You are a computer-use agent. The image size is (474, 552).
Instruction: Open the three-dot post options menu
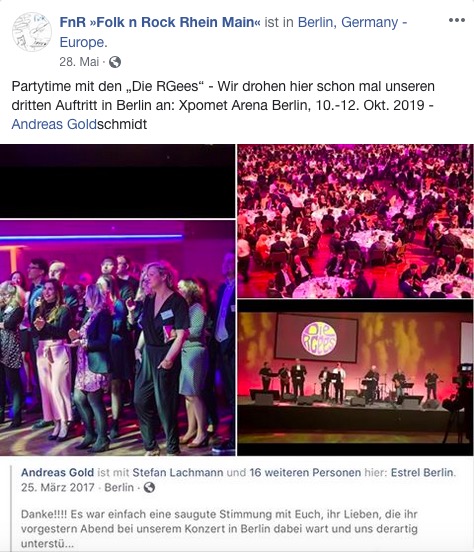(x=457, y=20)
